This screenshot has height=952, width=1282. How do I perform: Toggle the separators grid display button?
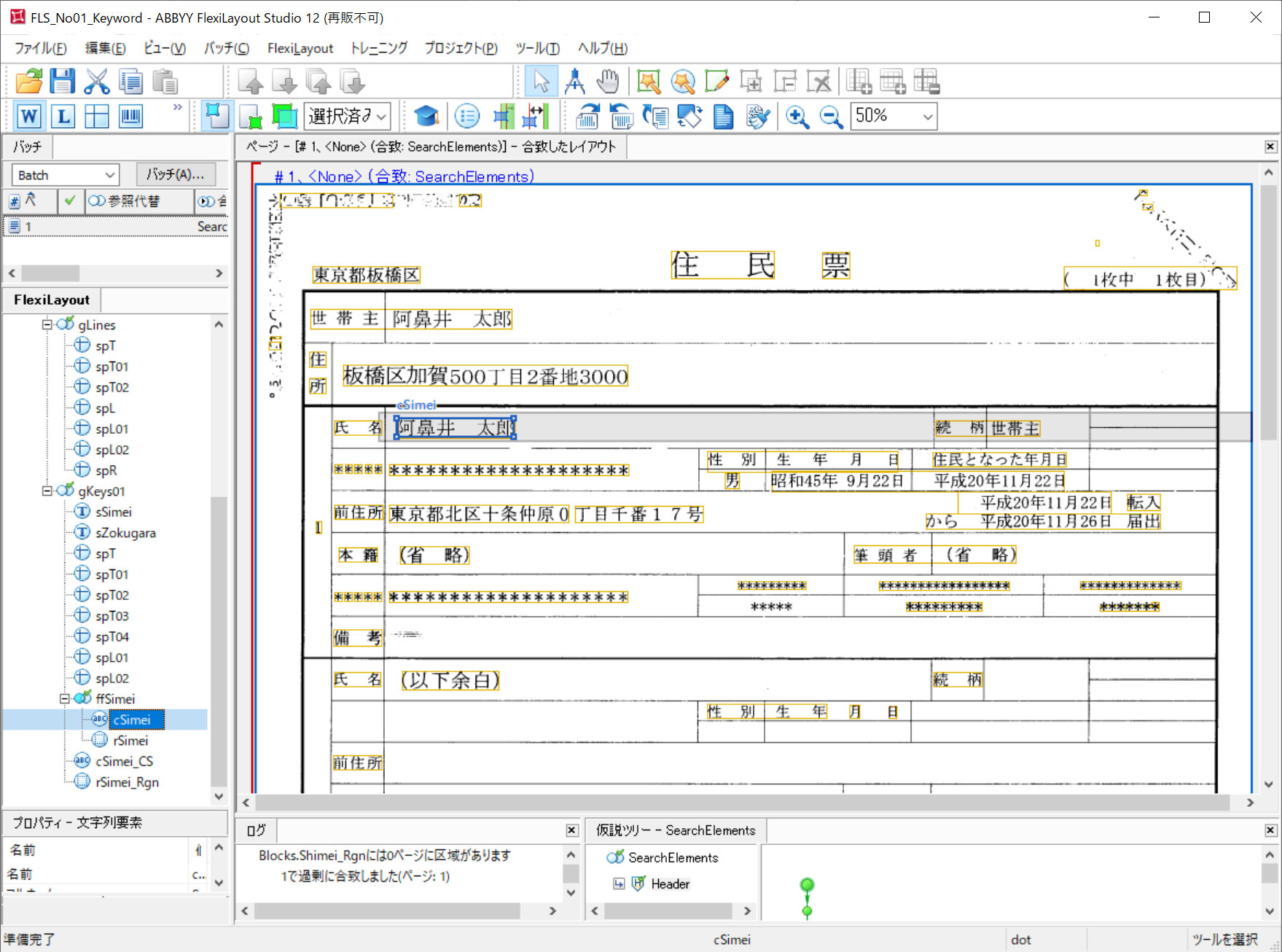97,116
